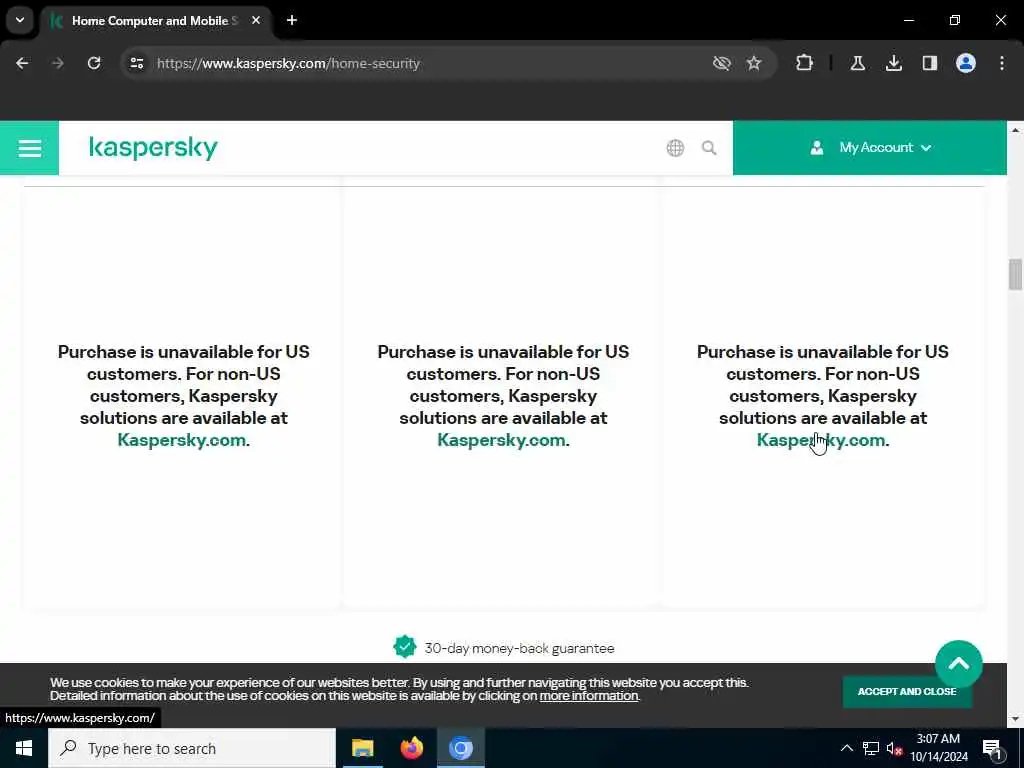Click the tracking protection eye icon
This screenshot has width=1024, height=768.
[721, 63]
